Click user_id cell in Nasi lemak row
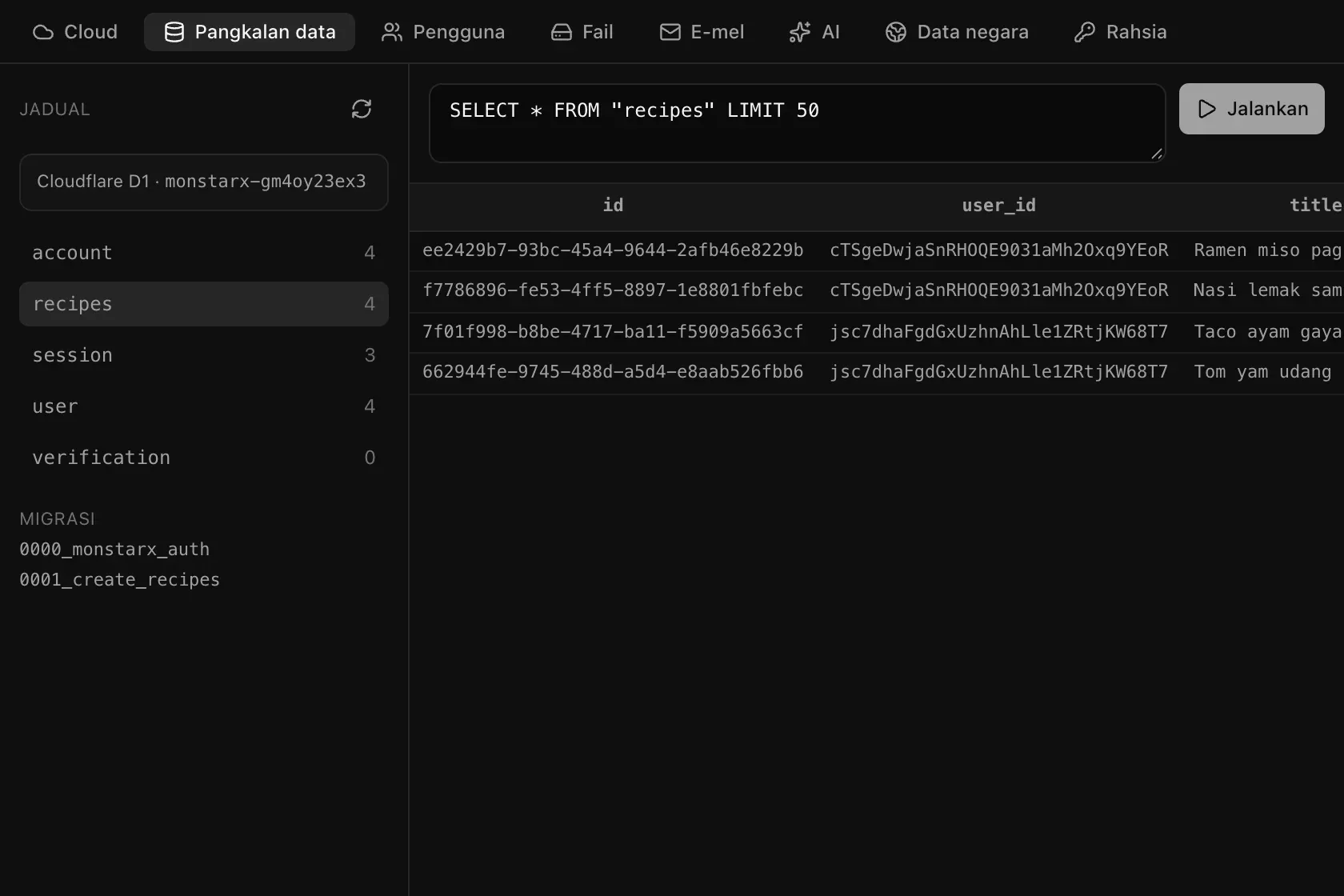The height and width of the screenshot is (896, 1344). click(998, 290)
